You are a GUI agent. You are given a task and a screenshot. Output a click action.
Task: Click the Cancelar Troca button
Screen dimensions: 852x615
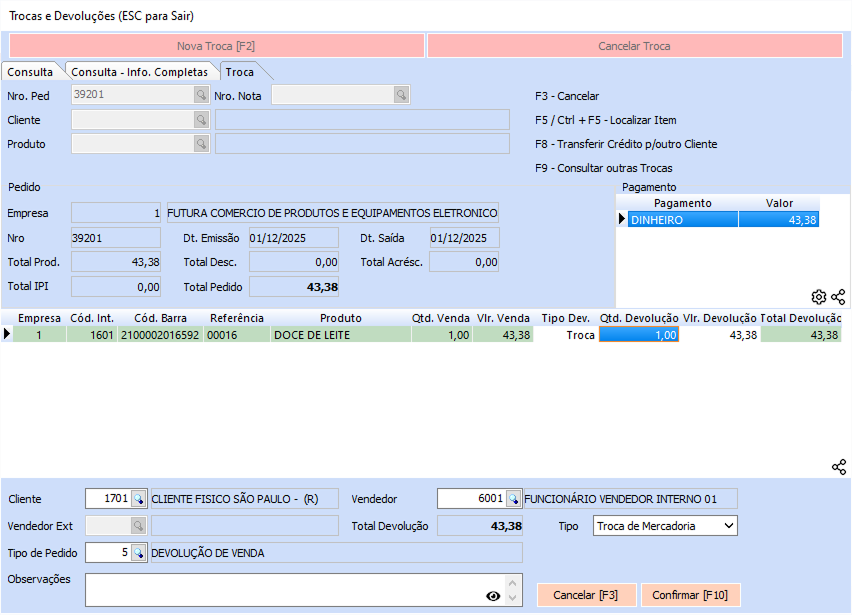(634, 46)
